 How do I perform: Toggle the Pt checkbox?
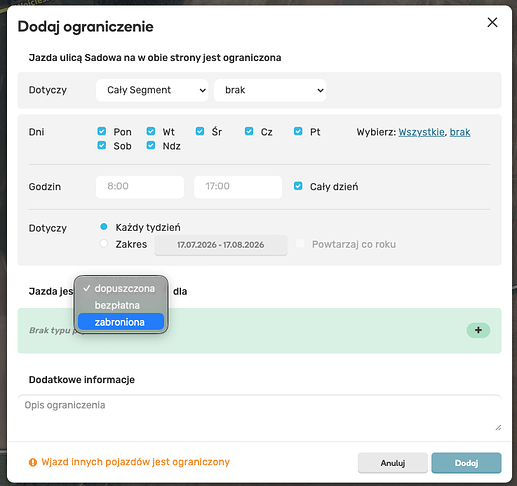298,131
